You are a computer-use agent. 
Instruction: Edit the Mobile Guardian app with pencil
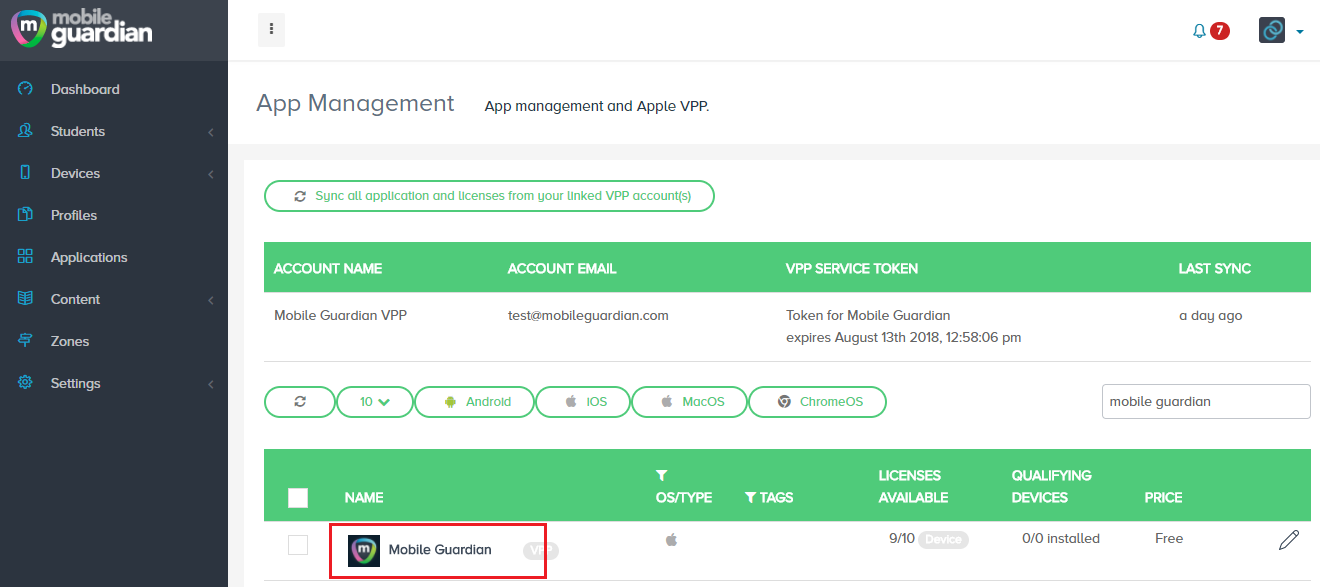point(1289,540)
